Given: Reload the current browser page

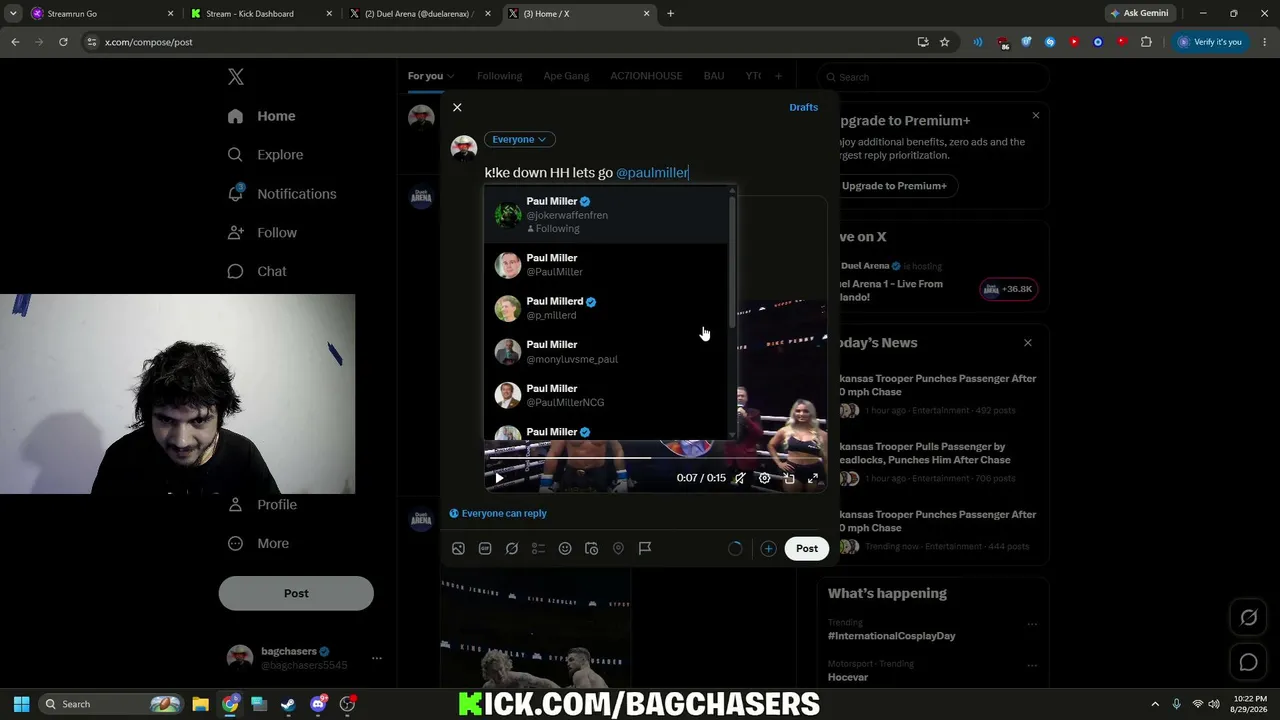Looking at the screenshot, I should click(x=63, y=42).
